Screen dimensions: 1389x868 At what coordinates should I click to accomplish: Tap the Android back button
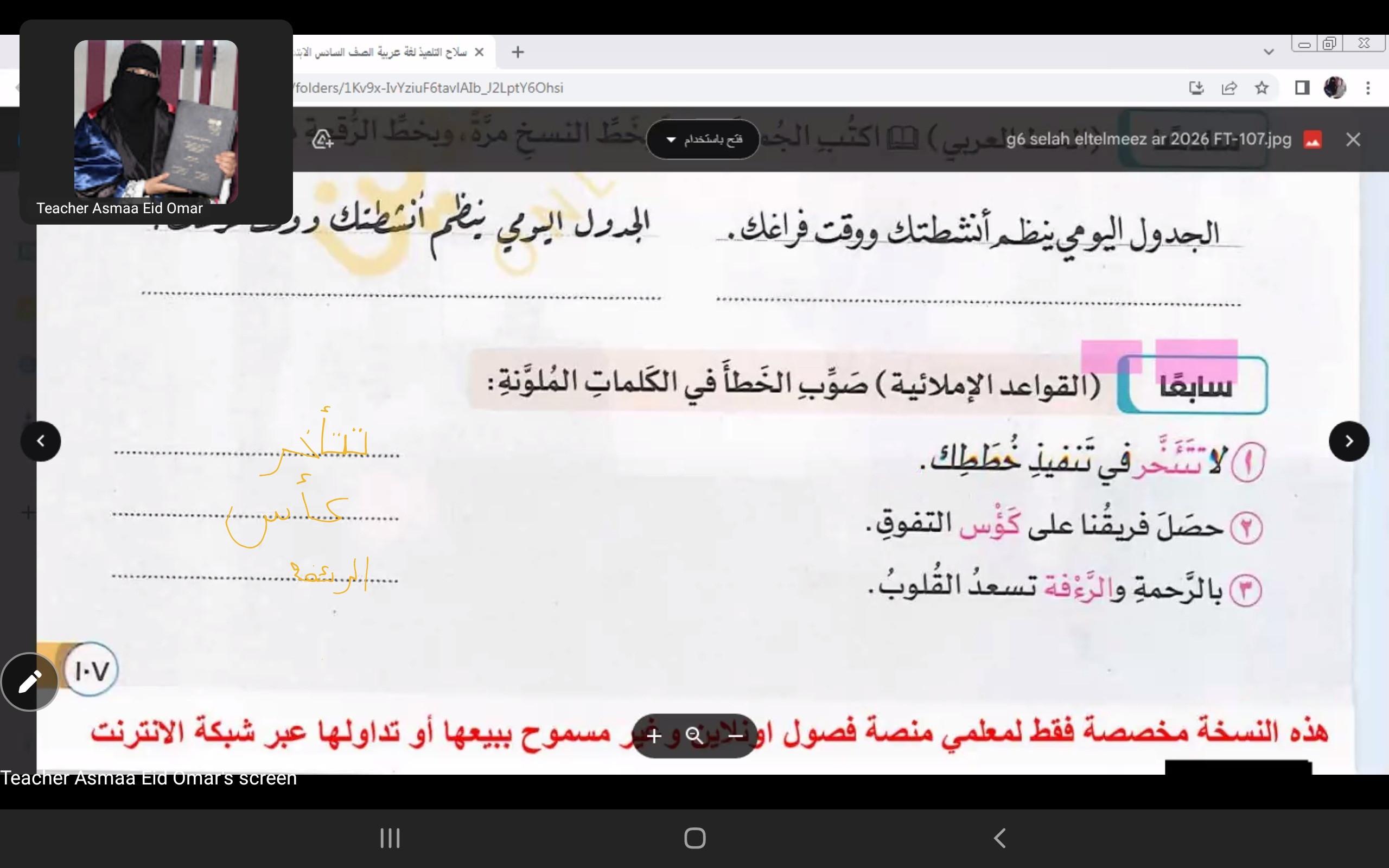tap(999, 838)
